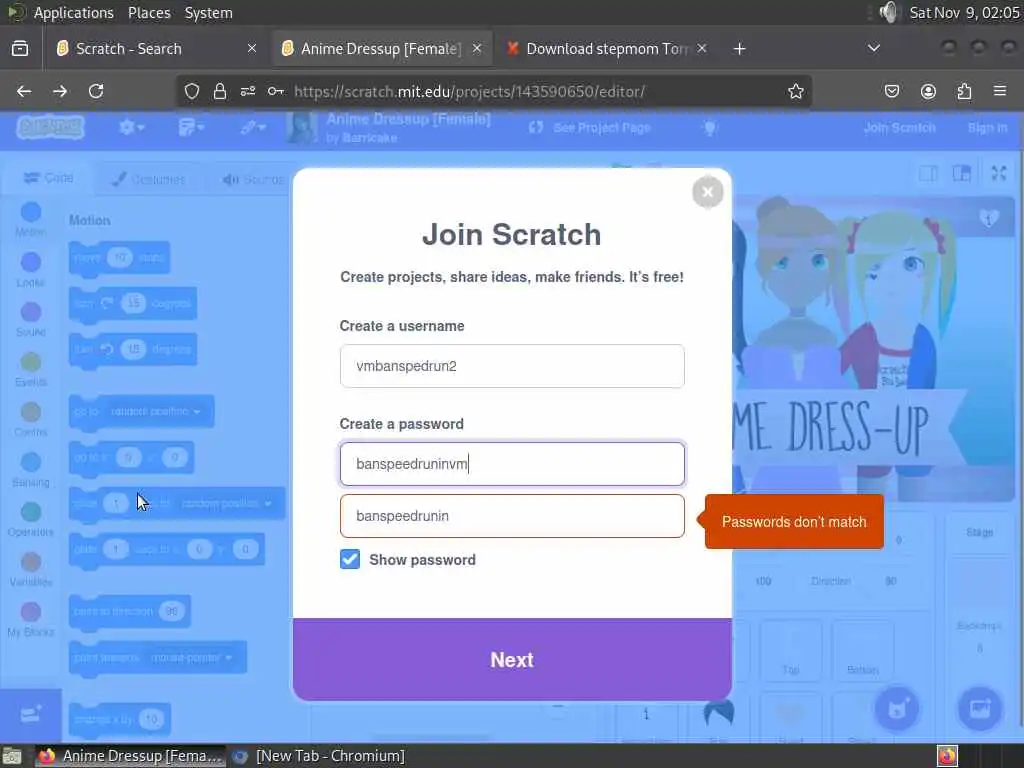Click the Scratch logo
This screenshot has height=768, width=1024.
50,127
